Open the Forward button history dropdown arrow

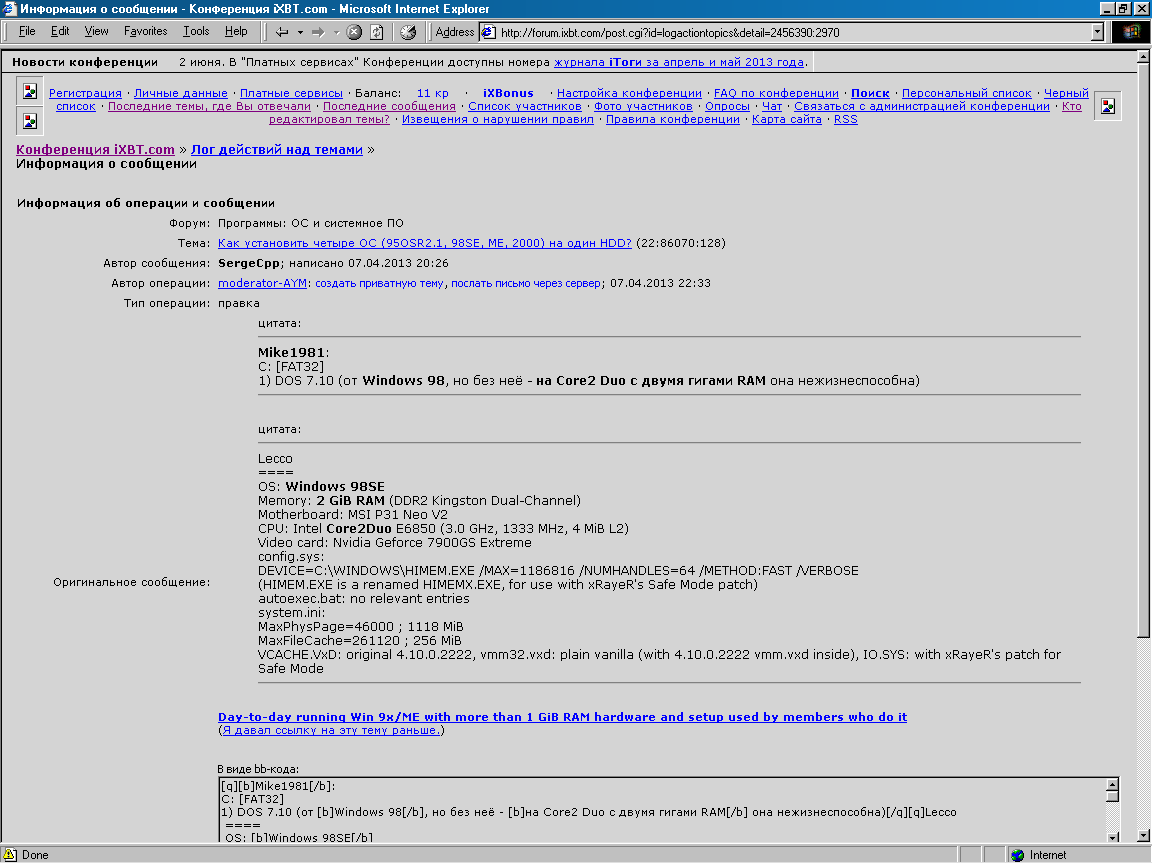pyautogui.click(x=336, y=32)
